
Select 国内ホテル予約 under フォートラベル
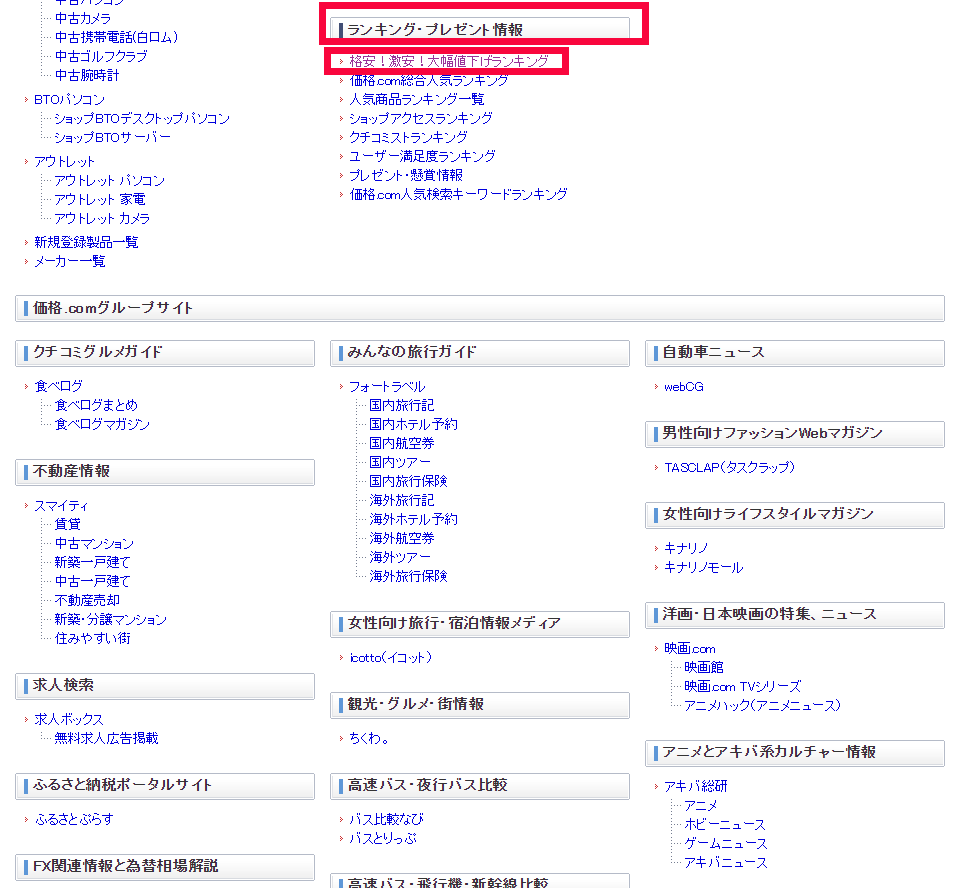[x=413, y=424]
